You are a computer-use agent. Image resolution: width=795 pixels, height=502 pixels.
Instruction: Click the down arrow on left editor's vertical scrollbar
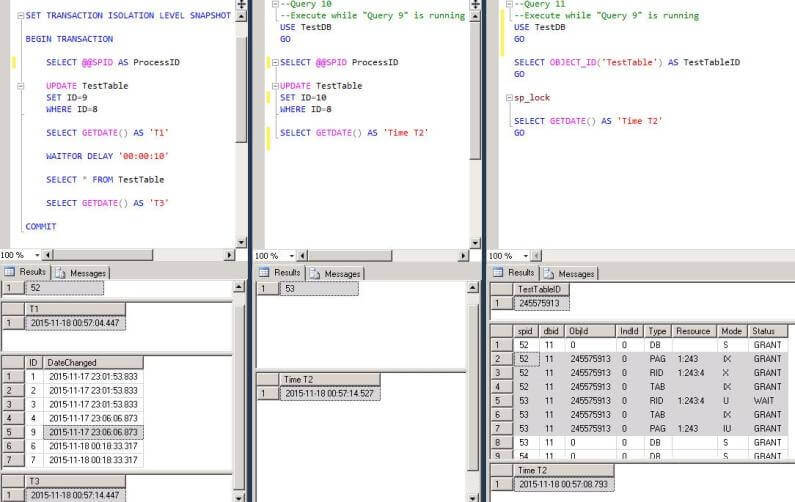pos(240,241)
